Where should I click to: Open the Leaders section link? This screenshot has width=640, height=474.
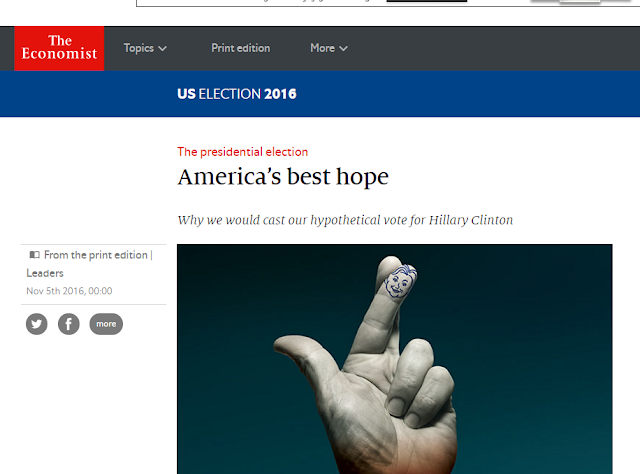[45, 273]
